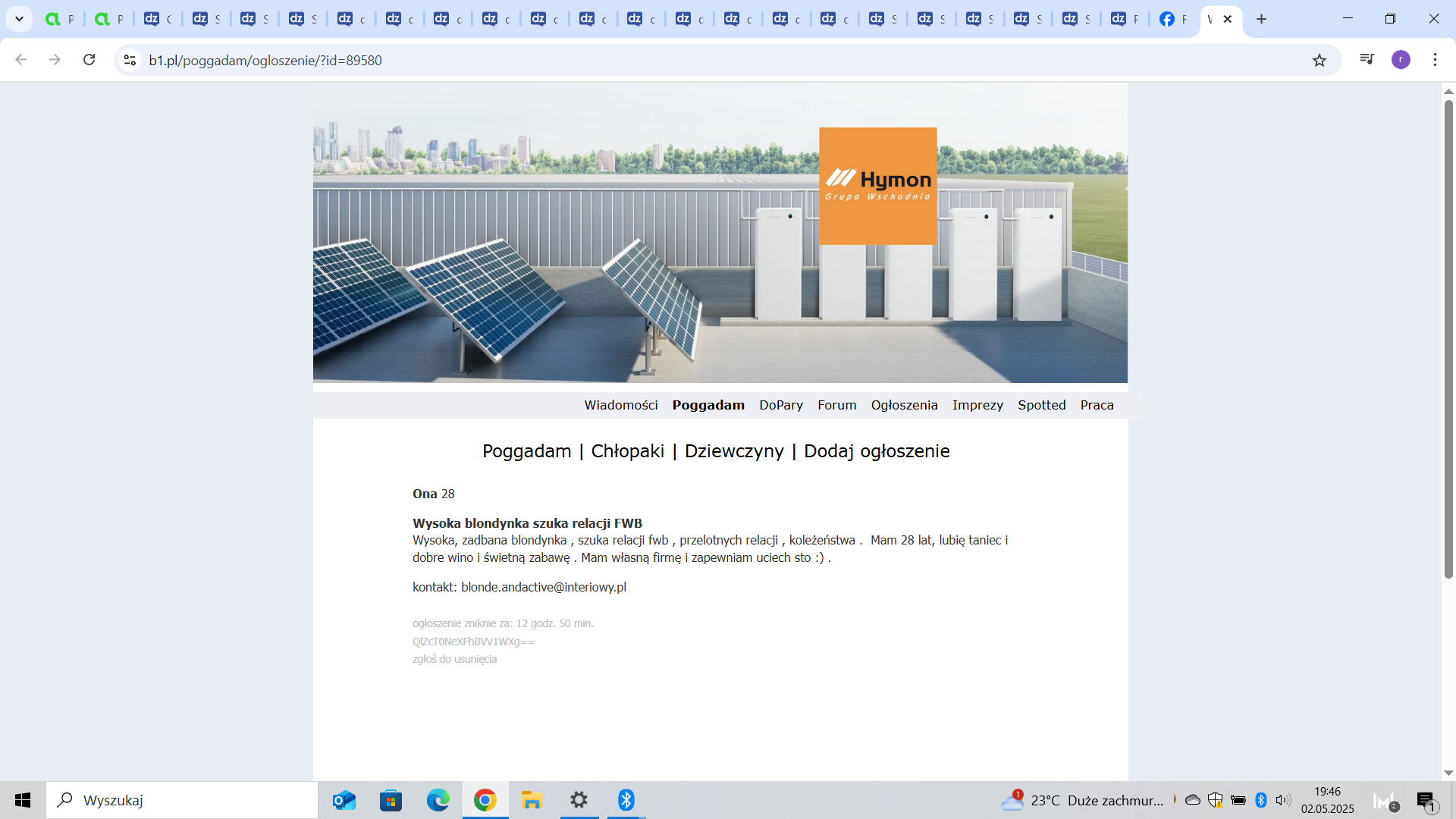The height and width of the screenshot is (819, 1456).
Task: Open the Chrome profile avatar
Action: click(1401, 60)
